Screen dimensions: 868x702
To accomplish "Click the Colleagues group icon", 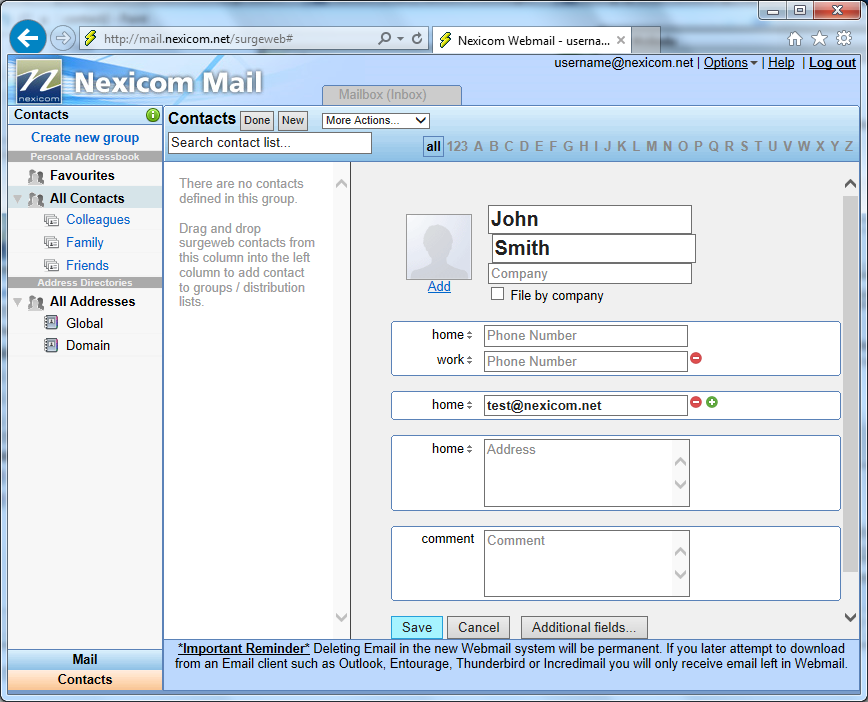I will (51, 220).
